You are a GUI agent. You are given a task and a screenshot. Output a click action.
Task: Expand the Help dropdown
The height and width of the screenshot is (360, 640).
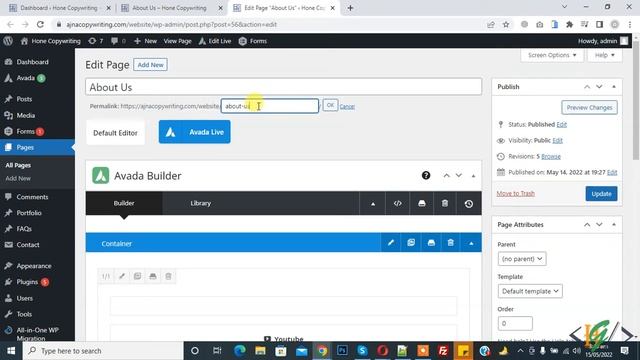coord(604,55)
